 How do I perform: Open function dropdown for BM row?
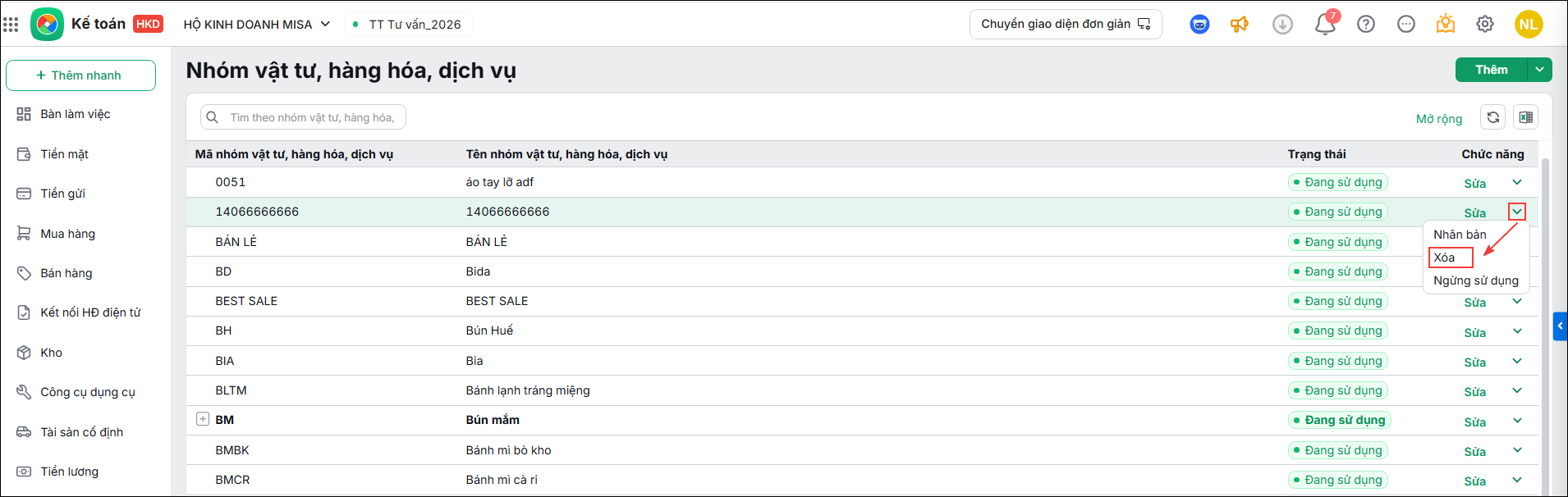pyautogui.click(x=1517, y=421)
